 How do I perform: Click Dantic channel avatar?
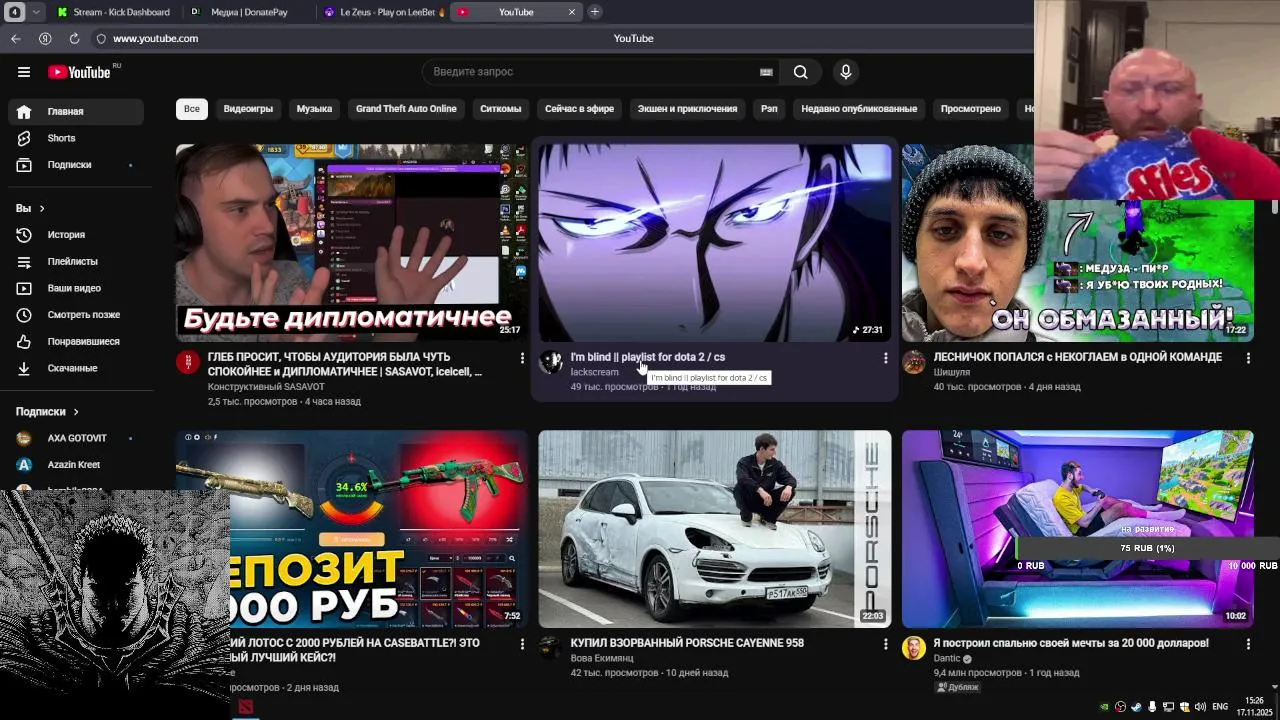pos(914,648)
